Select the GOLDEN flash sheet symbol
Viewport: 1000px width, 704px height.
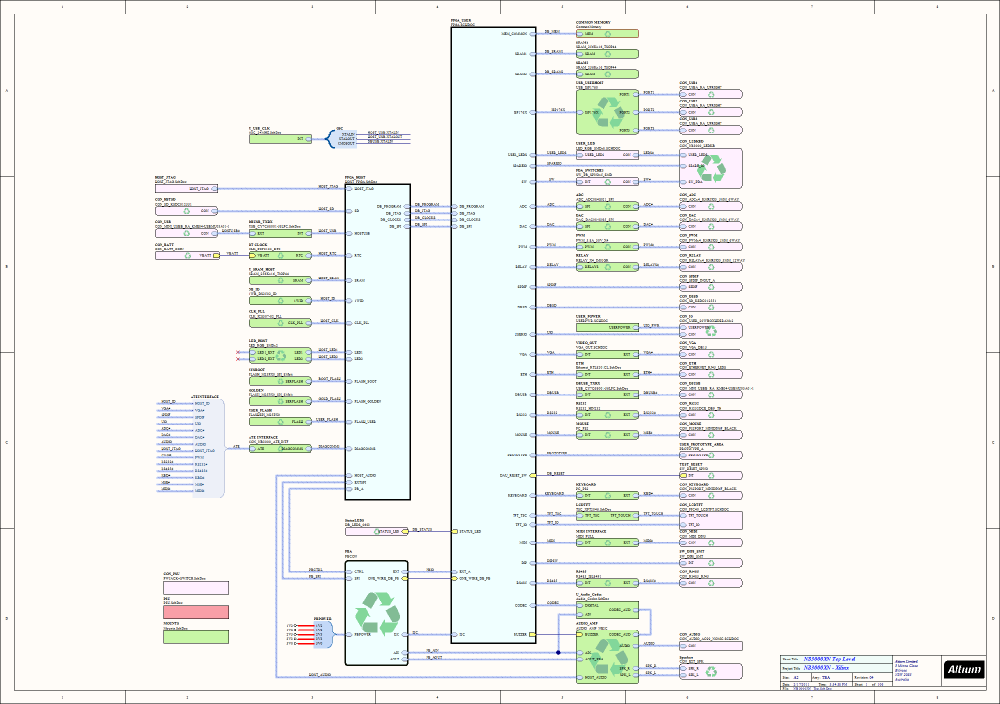coord(280,401)
